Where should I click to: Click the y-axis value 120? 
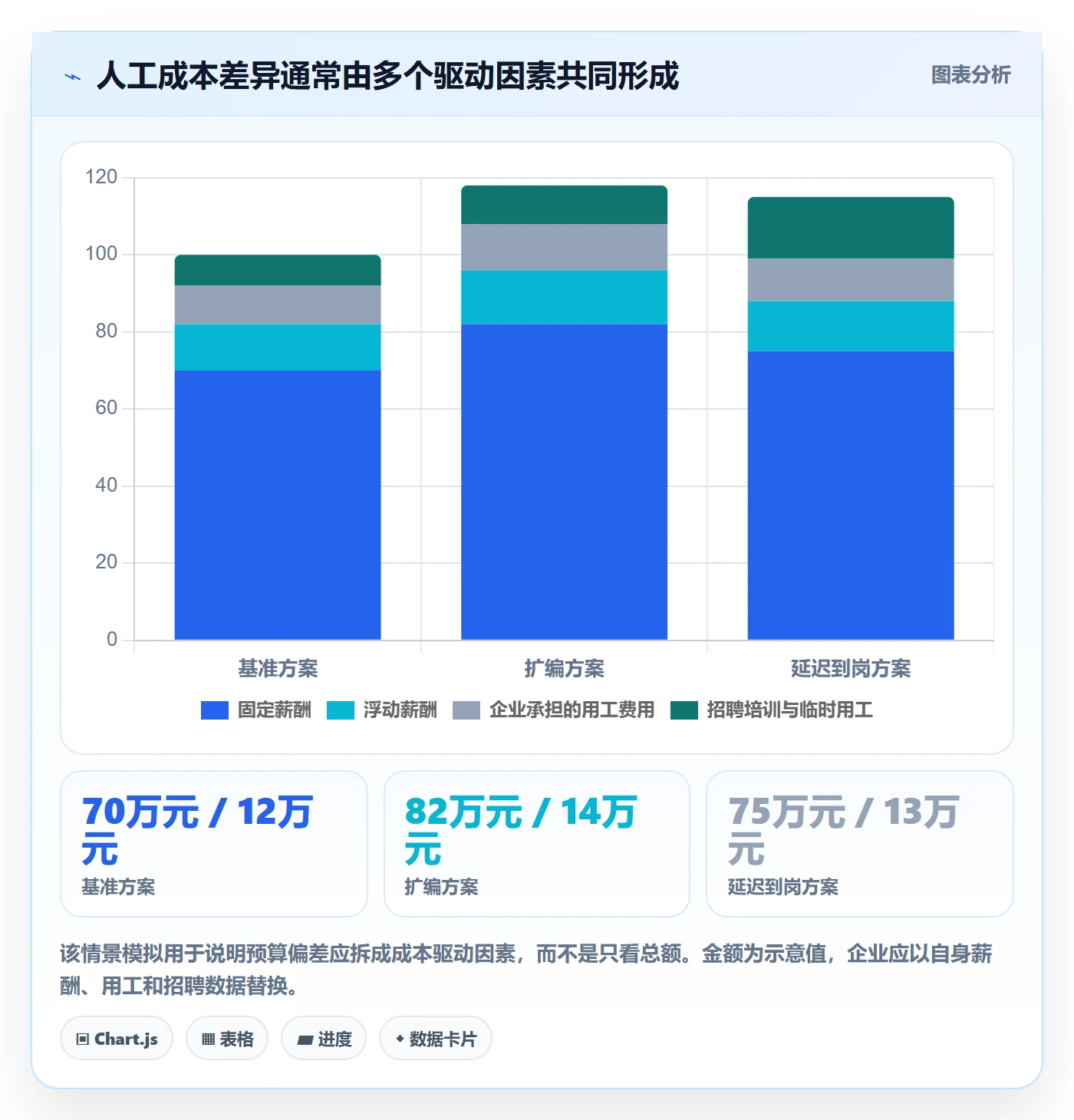click(101, 177)
